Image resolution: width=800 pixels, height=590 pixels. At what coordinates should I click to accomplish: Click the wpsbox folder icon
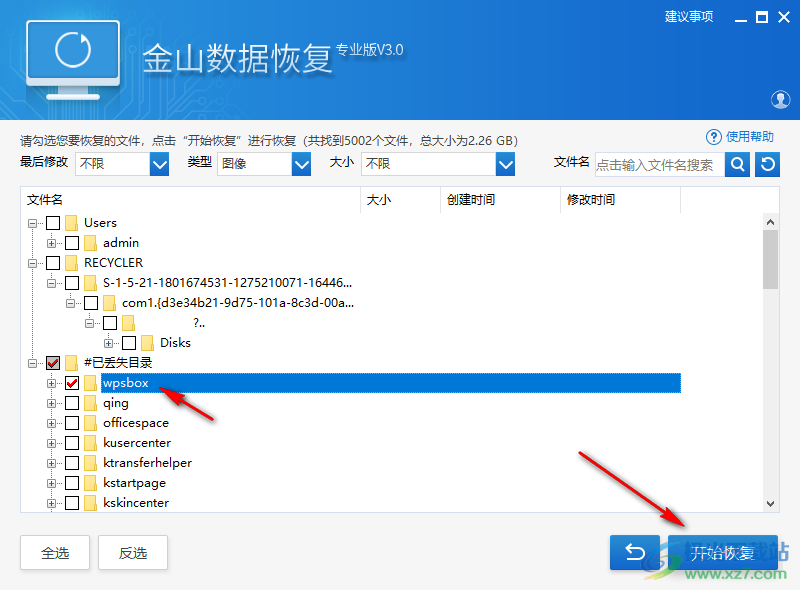[x=90, y=383]
